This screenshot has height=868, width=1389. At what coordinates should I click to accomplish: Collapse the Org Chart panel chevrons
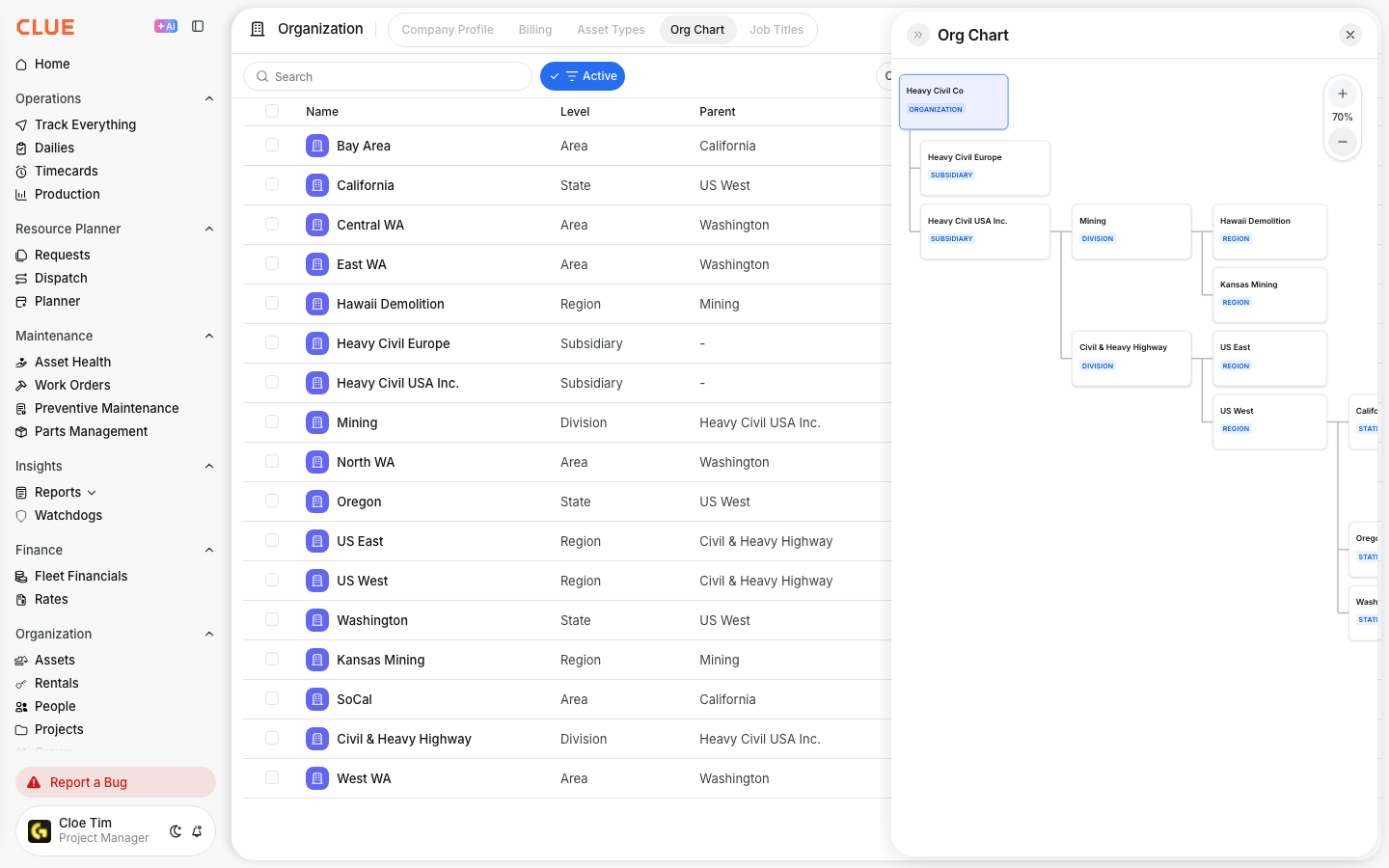pyautogui.click(x=918, y=35)
